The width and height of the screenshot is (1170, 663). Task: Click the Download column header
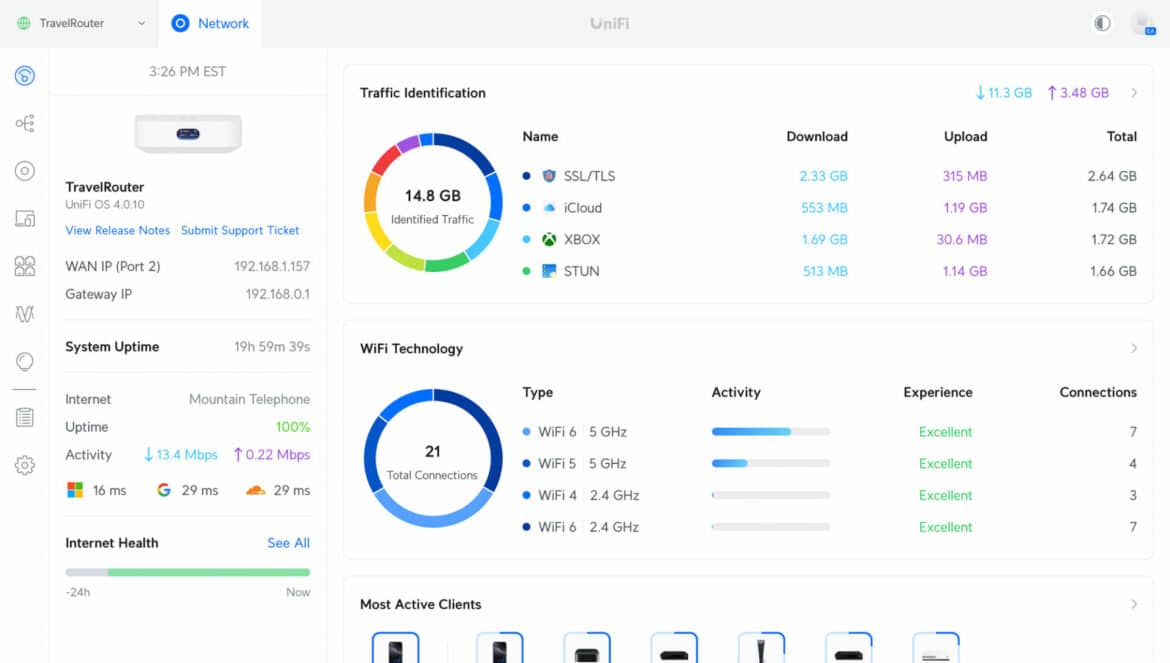click(817, 136)
